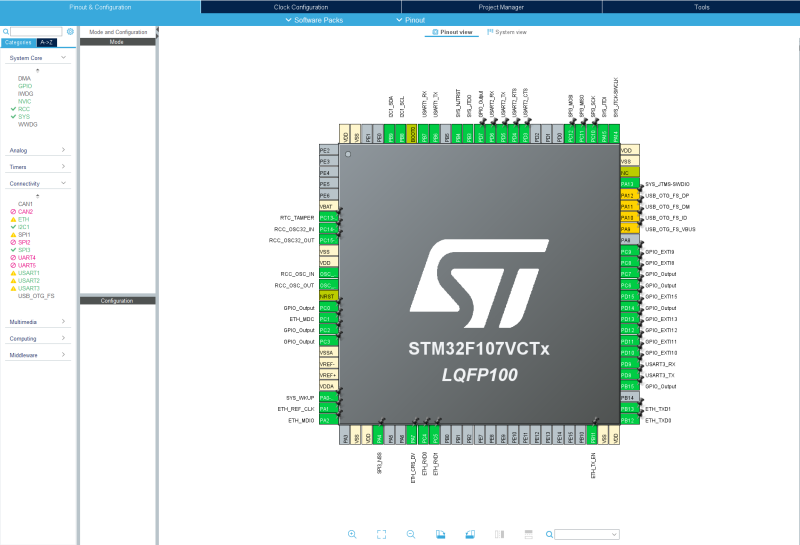
Task: Type in the peripheral search field
Action: 36,32
